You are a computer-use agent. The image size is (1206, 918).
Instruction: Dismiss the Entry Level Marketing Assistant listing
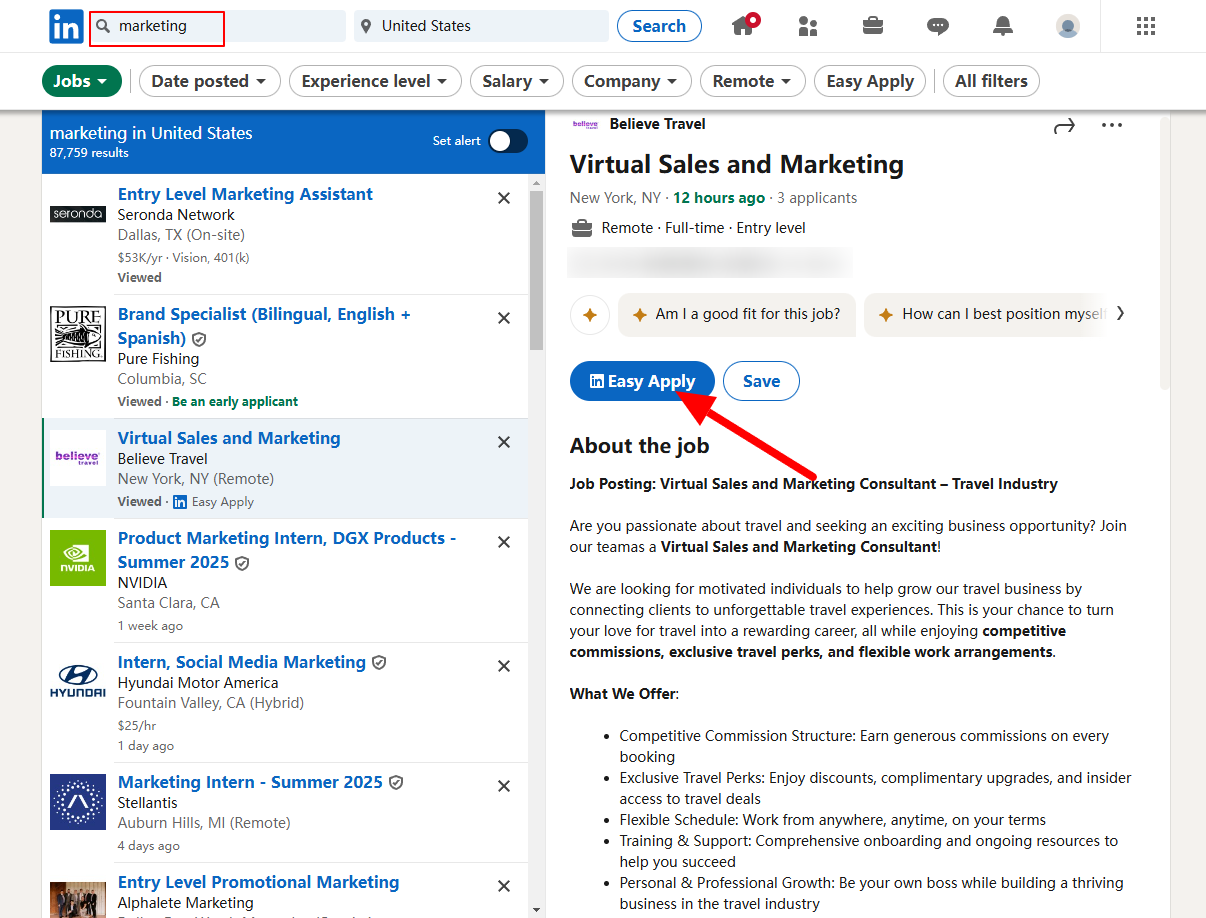504,198
